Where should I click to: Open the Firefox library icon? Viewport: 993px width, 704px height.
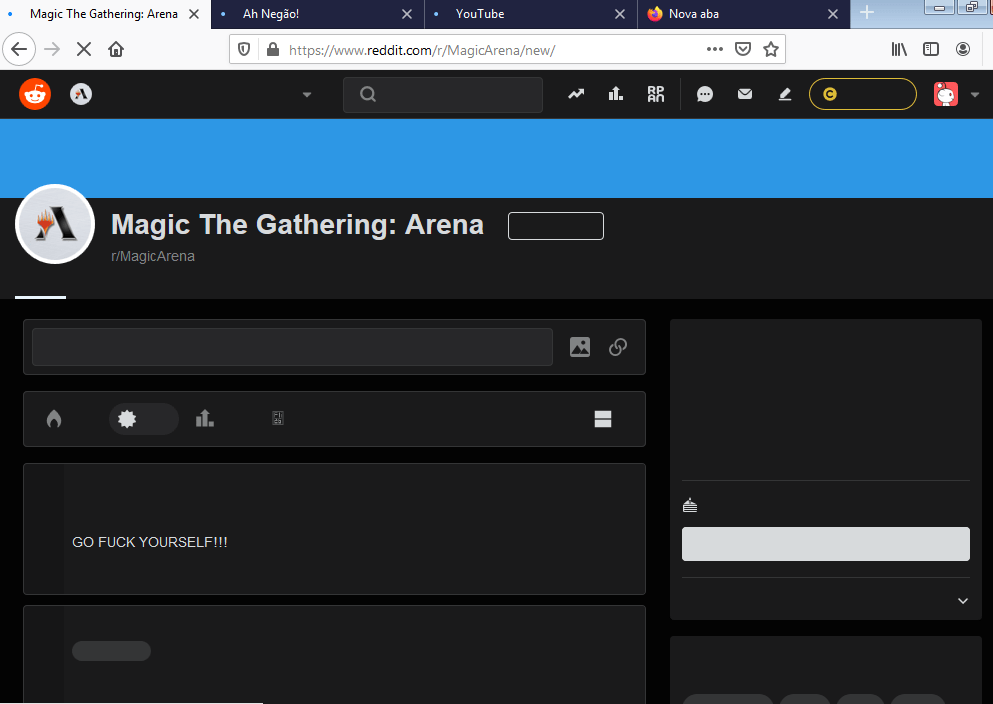pyautogui.click(x=899, y=49)
